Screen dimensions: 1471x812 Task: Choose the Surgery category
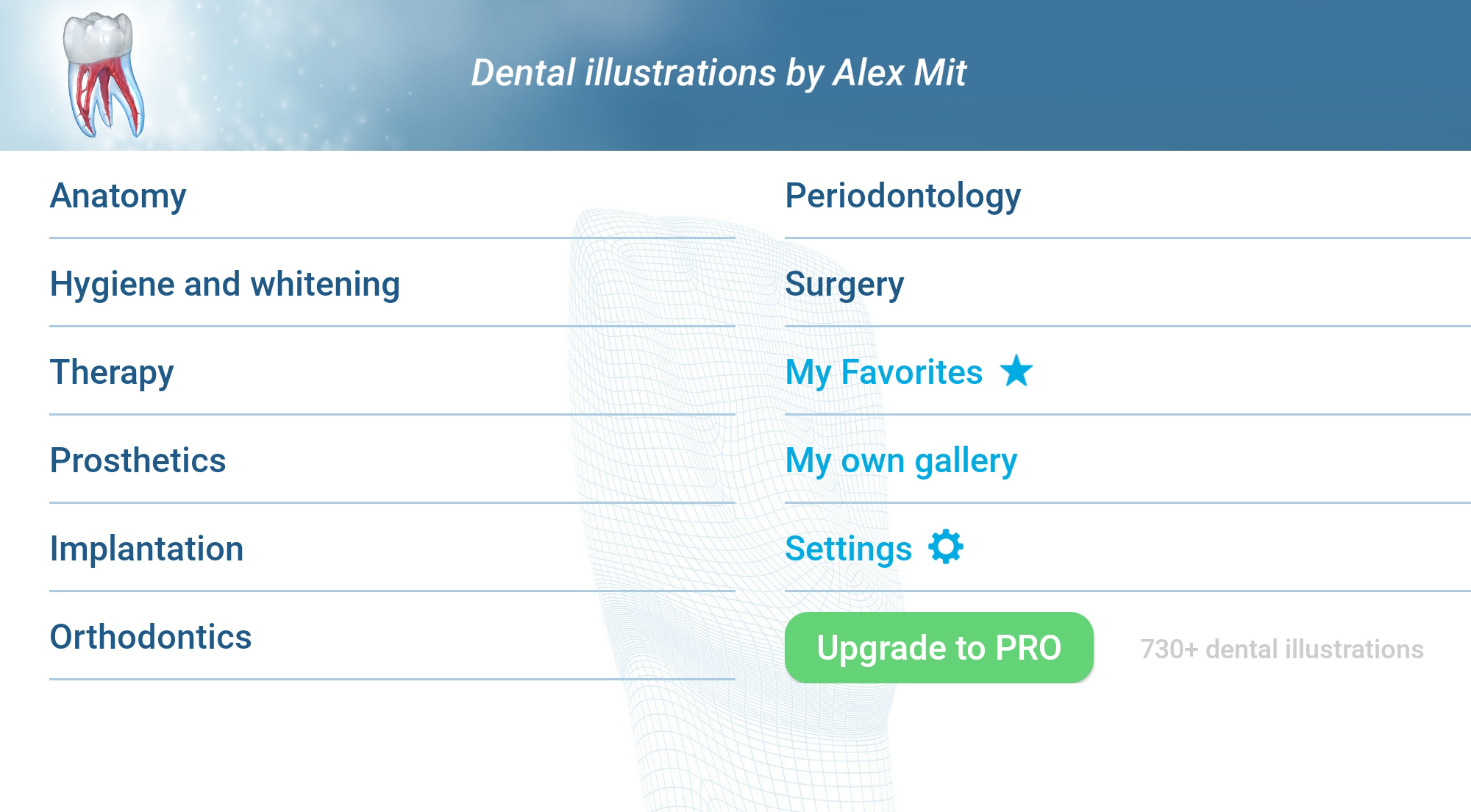[x=1128, y=284]
